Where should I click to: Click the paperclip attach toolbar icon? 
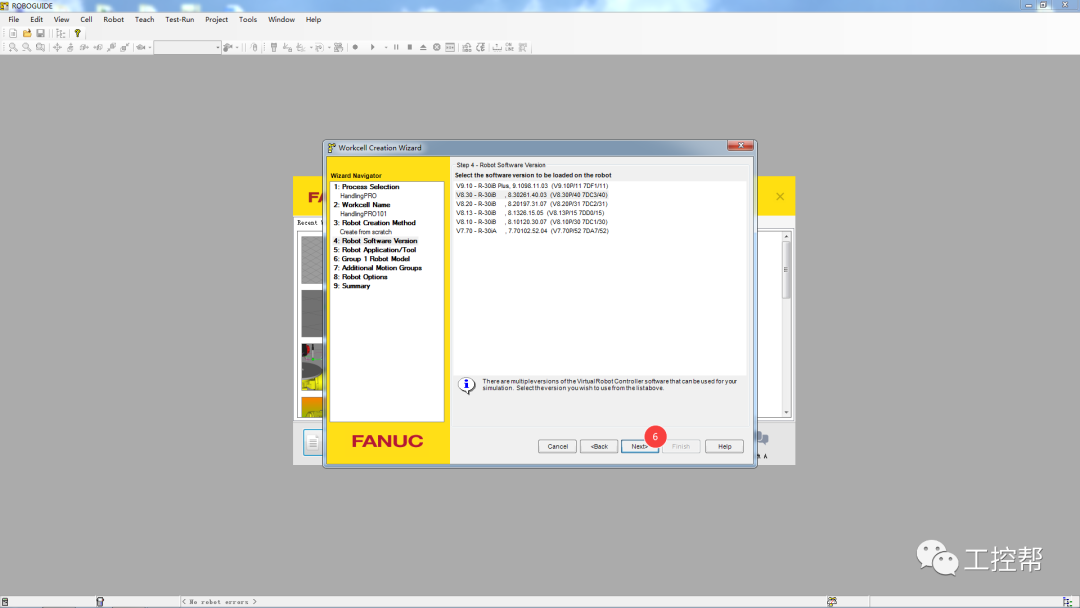pyautogui.click(x=254, y=48)
